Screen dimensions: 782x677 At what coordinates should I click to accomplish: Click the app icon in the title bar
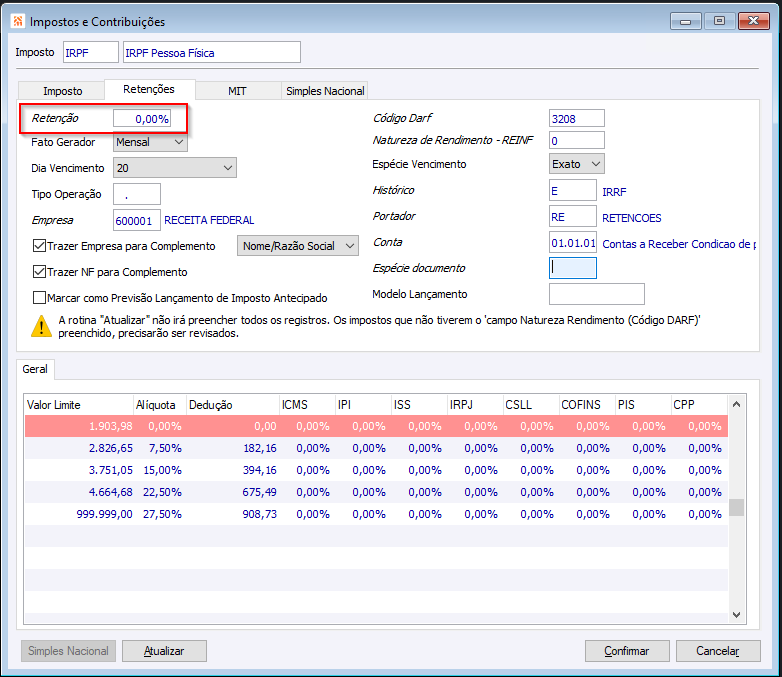pyautogui.click(x=18, y=21)
